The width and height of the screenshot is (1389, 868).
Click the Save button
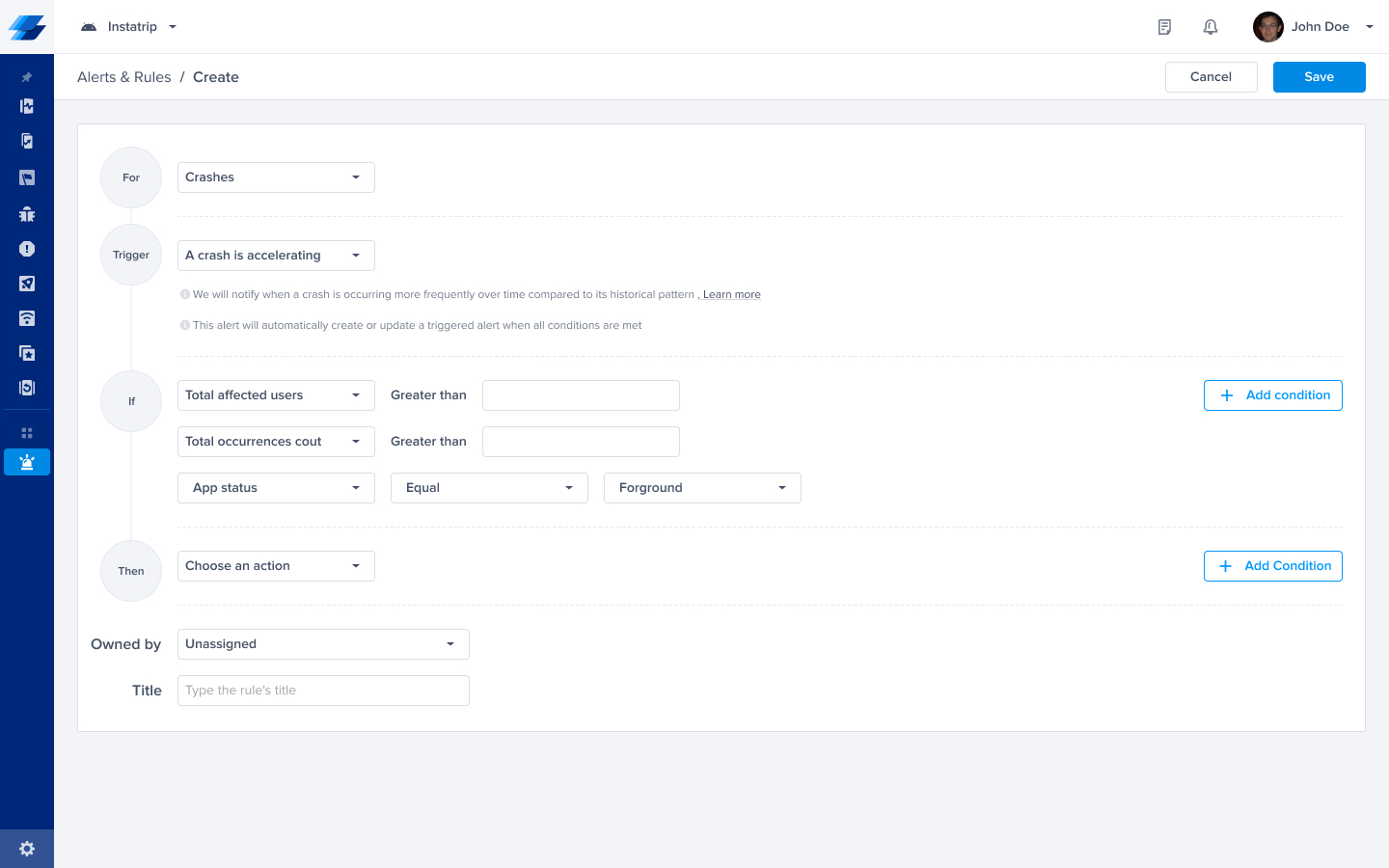pos(1319,77)
